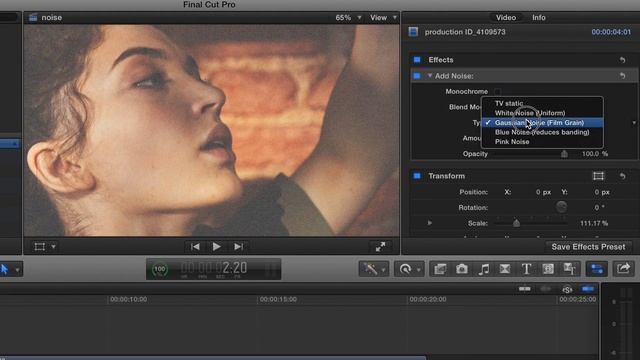The height and width of the screenshot is (360, 640).
Task: Click the Position Y value field
Action: click(x=602, y=192)
